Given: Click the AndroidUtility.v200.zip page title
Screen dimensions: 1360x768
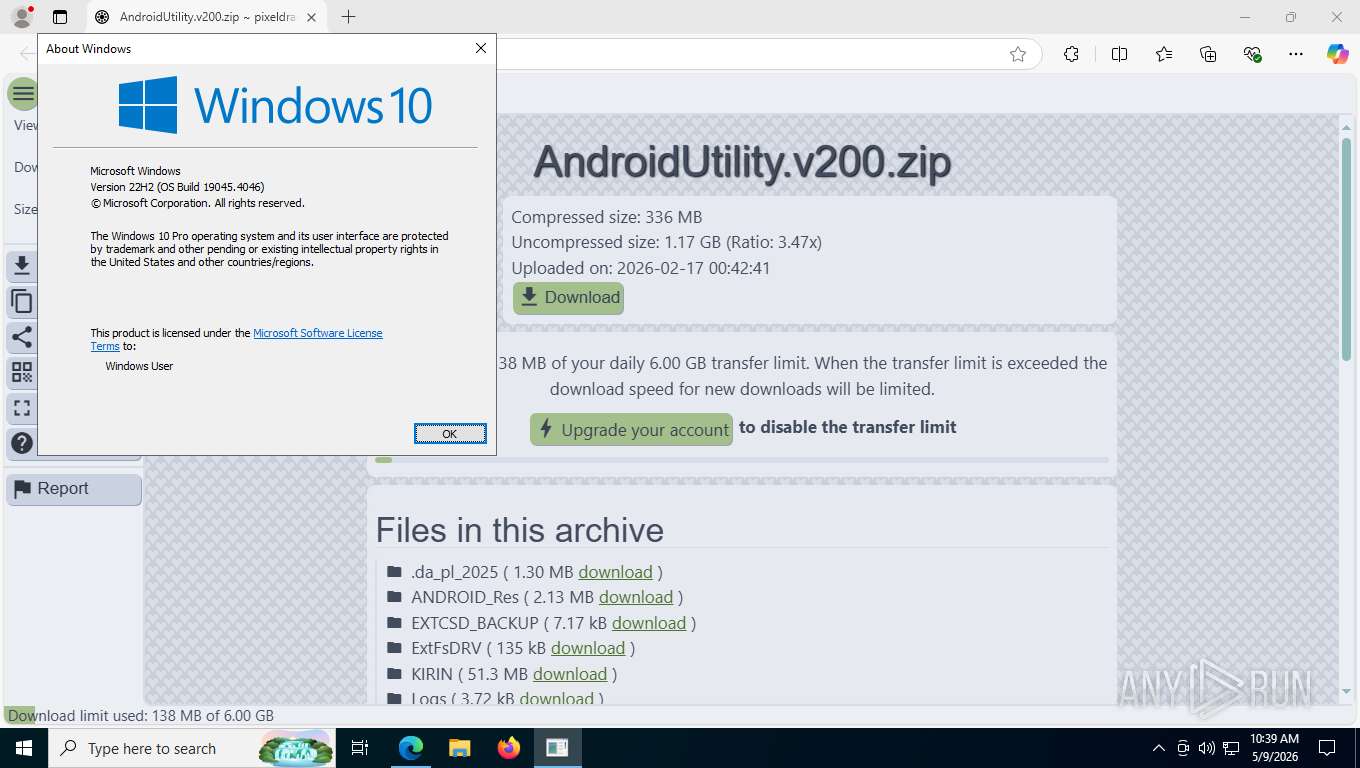Looking at the screenshot, I should tap(742, 162).
